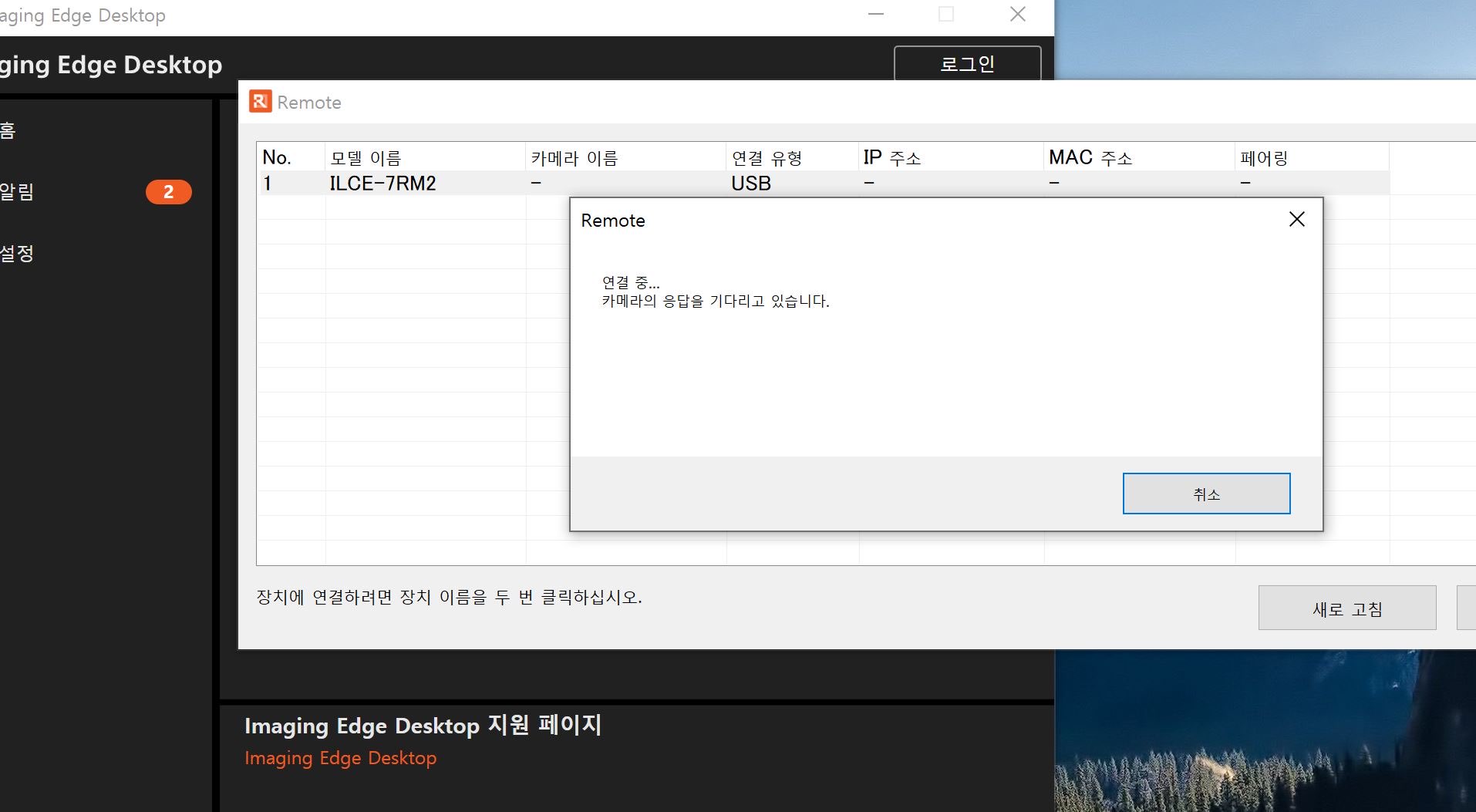This screenshot has width=1476, height=812.
Task: Click the orange notification badge showing 2
Action: point(168,192)
